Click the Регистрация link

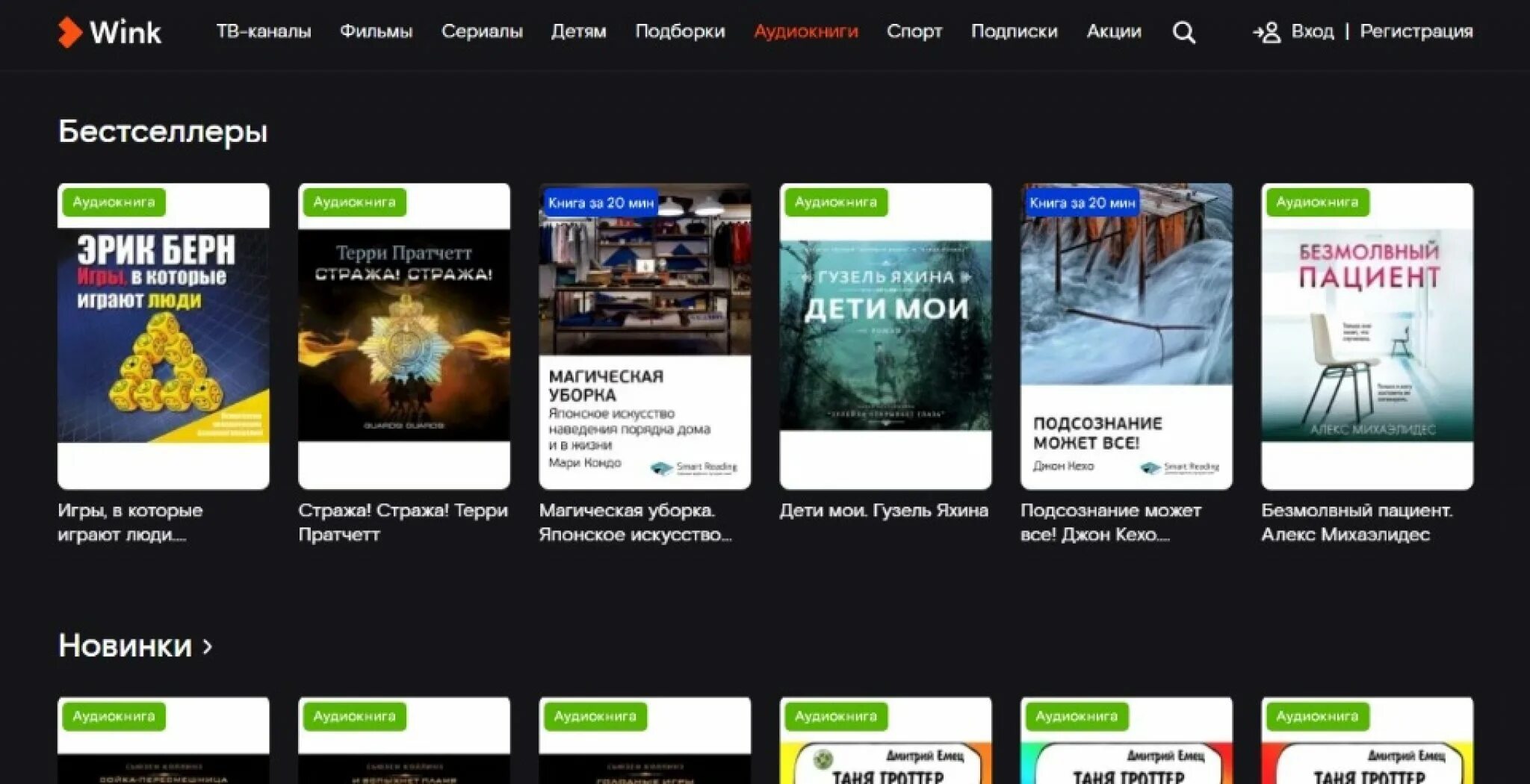(x=1416, y=31)
